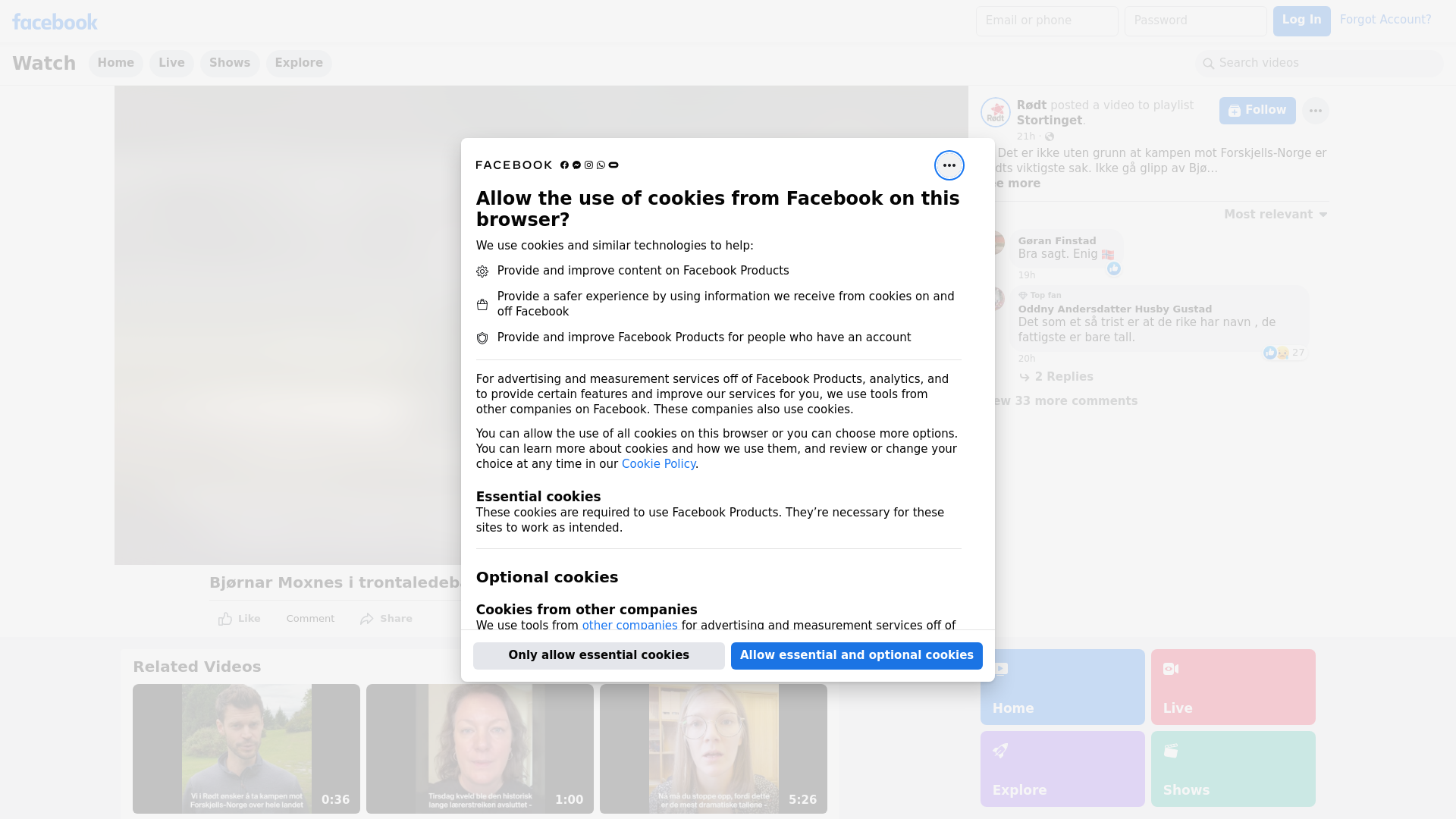Click the search magnifier icon in Search videos
The width and height of the screenshot is (1456, 819).
(1209, 64)
